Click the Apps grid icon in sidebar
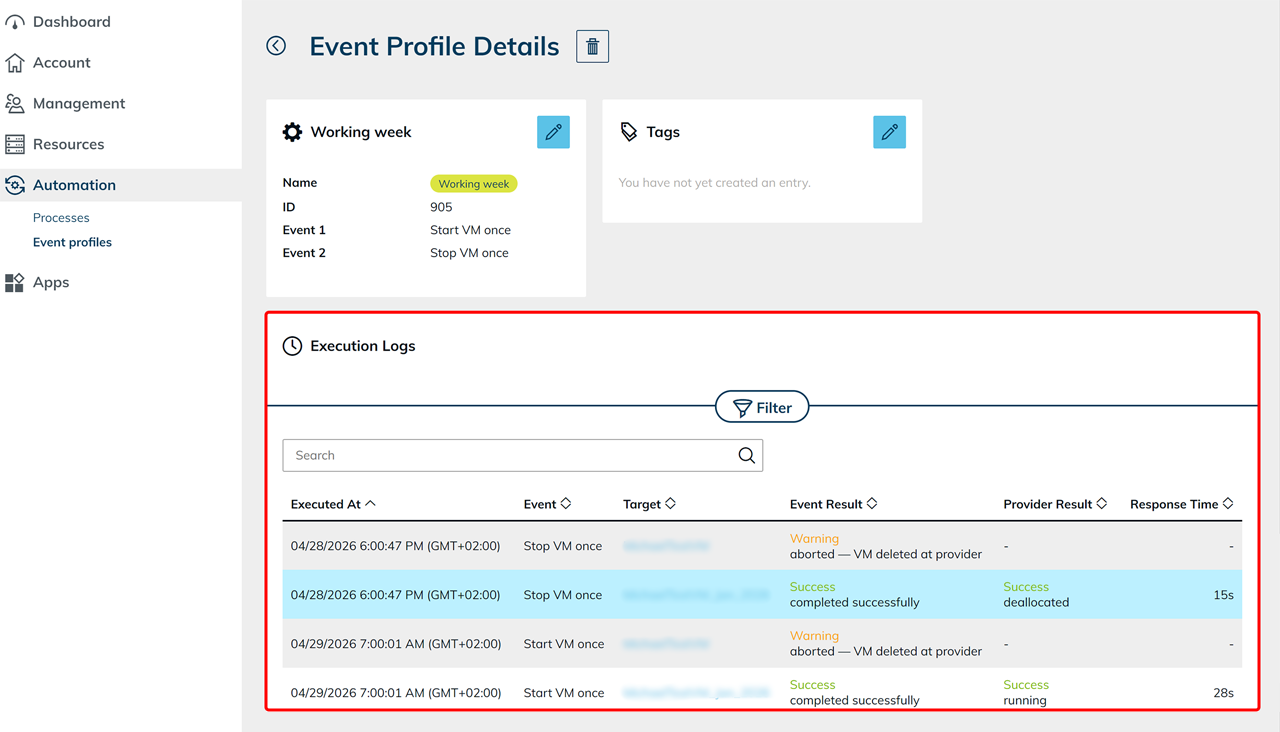 15,283
